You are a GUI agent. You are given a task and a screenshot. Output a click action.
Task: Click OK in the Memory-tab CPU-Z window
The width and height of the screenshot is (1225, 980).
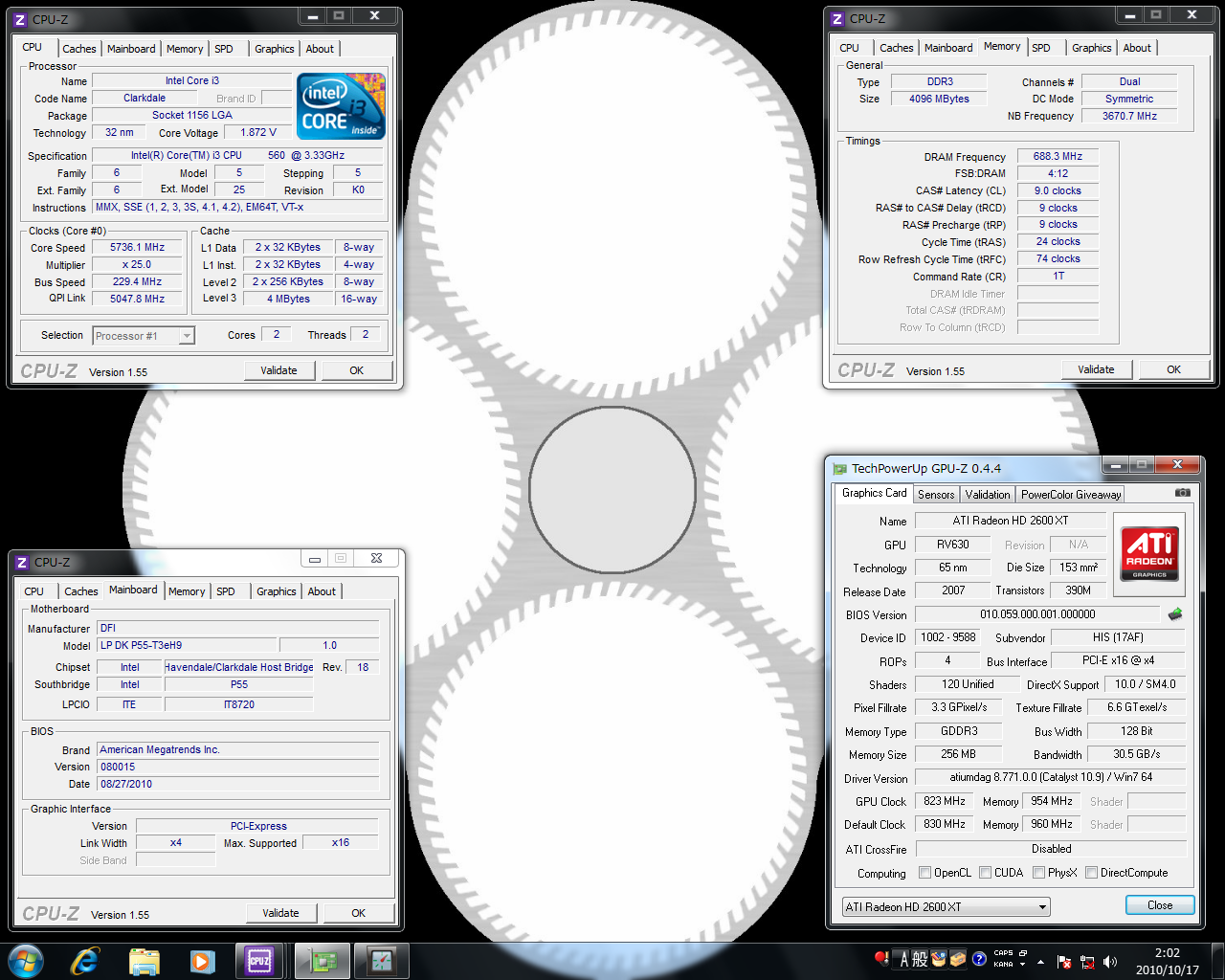click(x=1173, y=369)
